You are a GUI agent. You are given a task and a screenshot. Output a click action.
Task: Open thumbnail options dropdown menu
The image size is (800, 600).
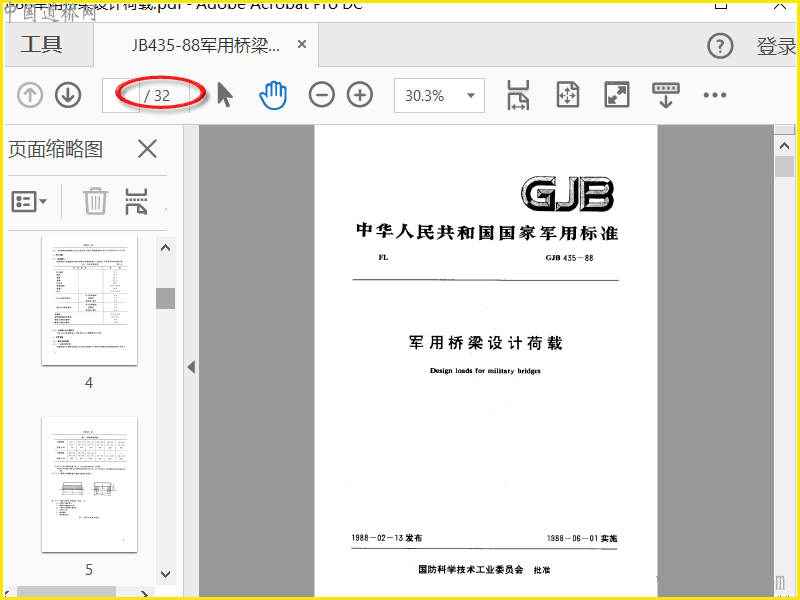click(x=29, y=202)
